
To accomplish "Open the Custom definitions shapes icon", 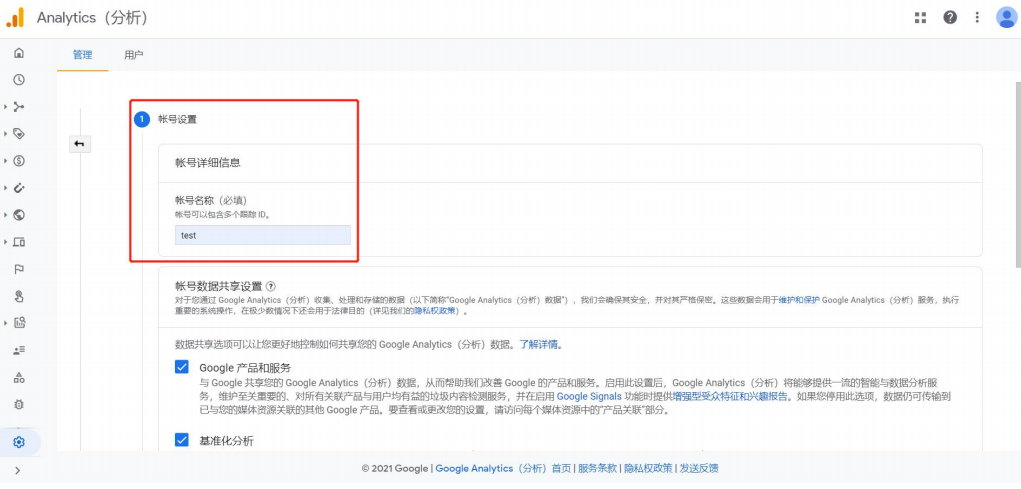I will (19, 377).
